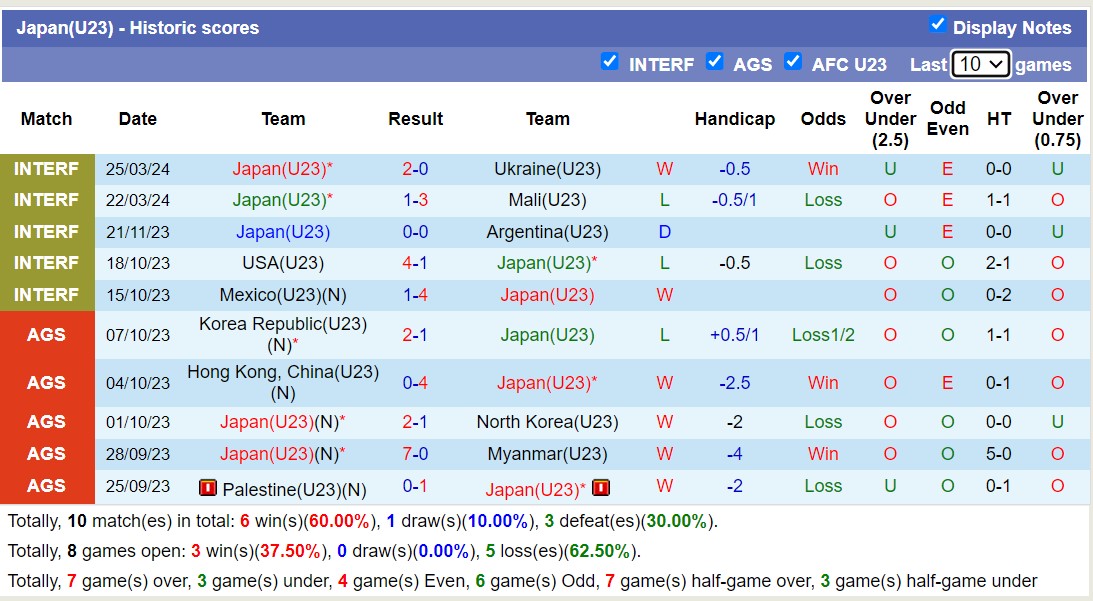Screen dimensions: 1093x601
Task: Click the AGS badge on the 07/10/23 row
Action: coord(46,335)
